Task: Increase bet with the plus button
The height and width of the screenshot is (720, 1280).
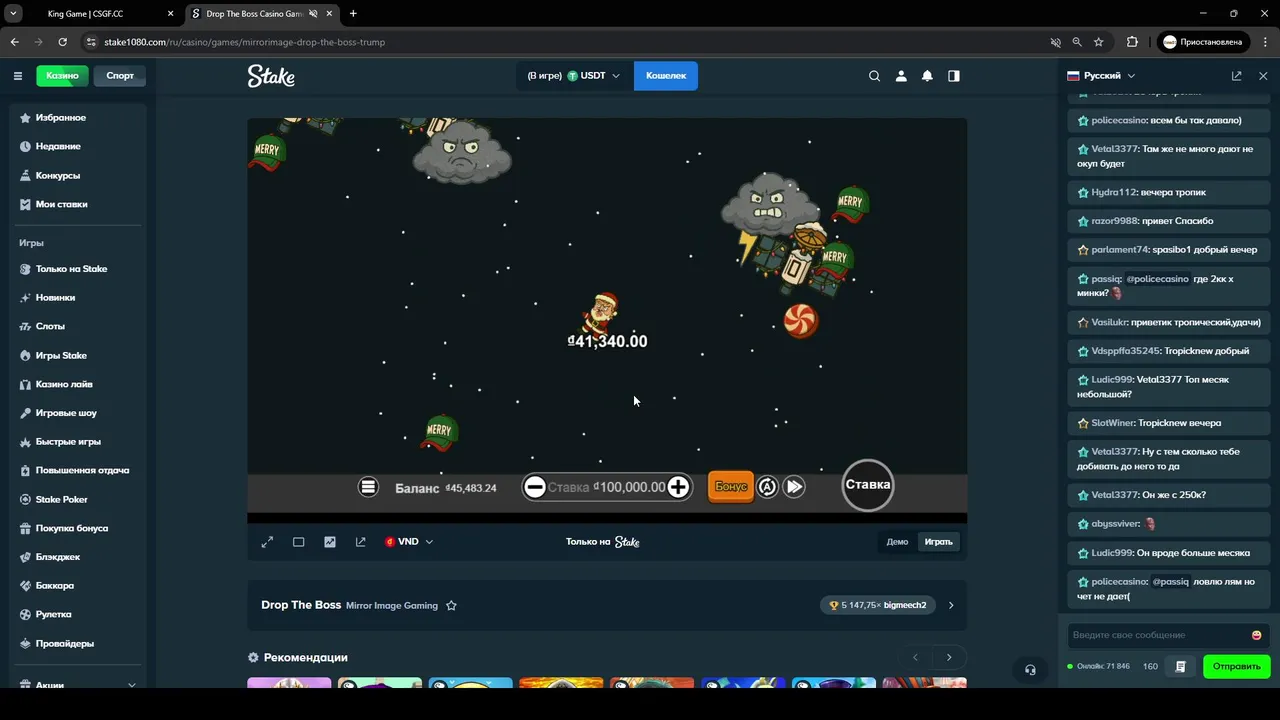Action: pos(678,487)
